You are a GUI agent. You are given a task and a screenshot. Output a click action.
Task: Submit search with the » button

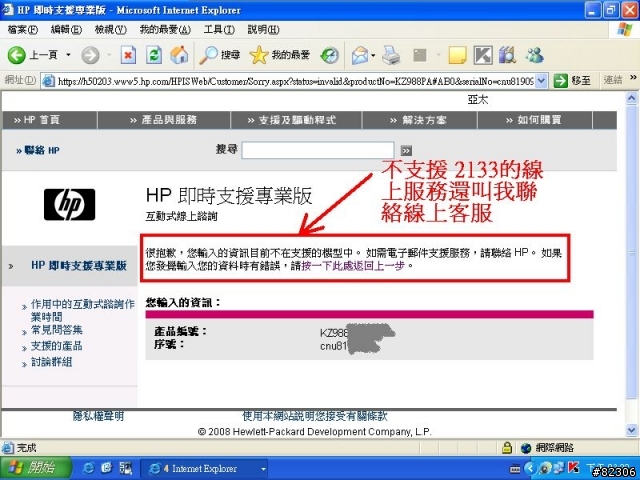[406, 151]
